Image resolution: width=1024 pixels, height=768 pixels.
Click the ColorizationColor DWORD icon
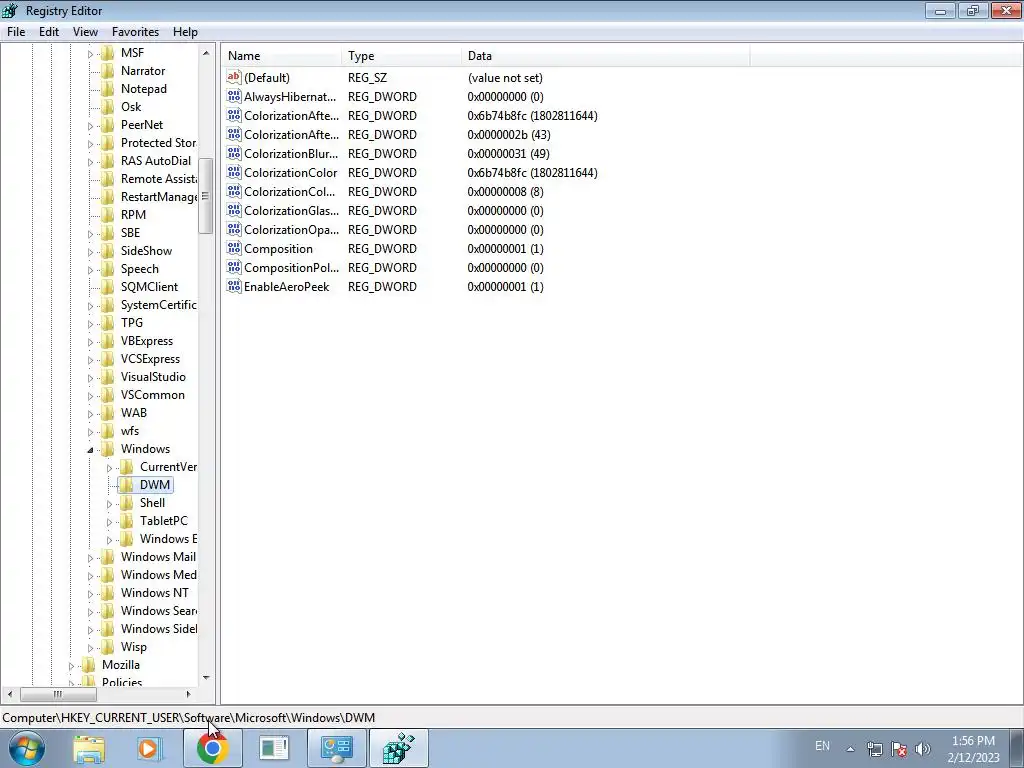pyautogui.click(x=234, y=172)
